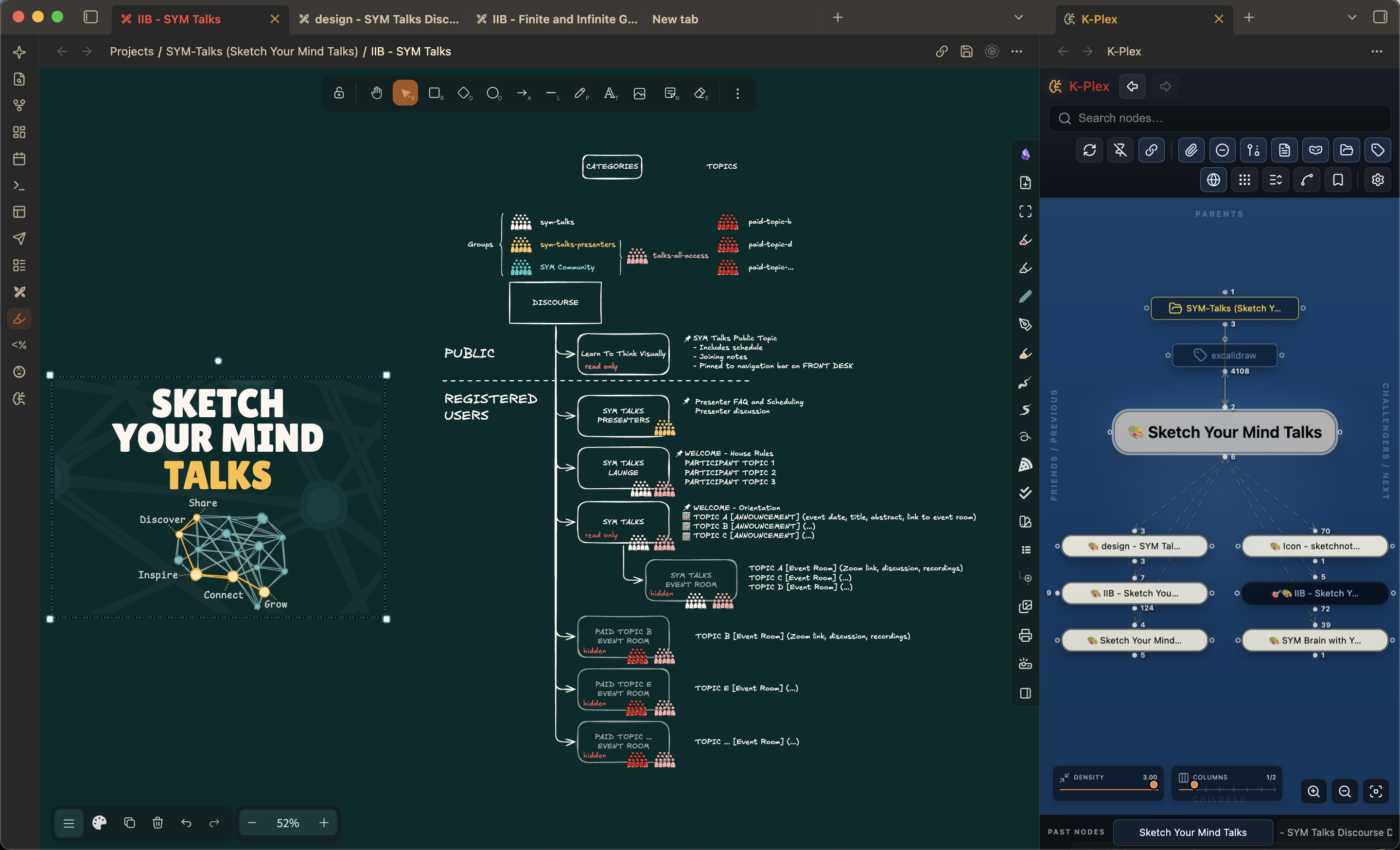Select the sticky note embed tool
The height and width of the screenshot is (850, 1400).
[x=671, y=93]
